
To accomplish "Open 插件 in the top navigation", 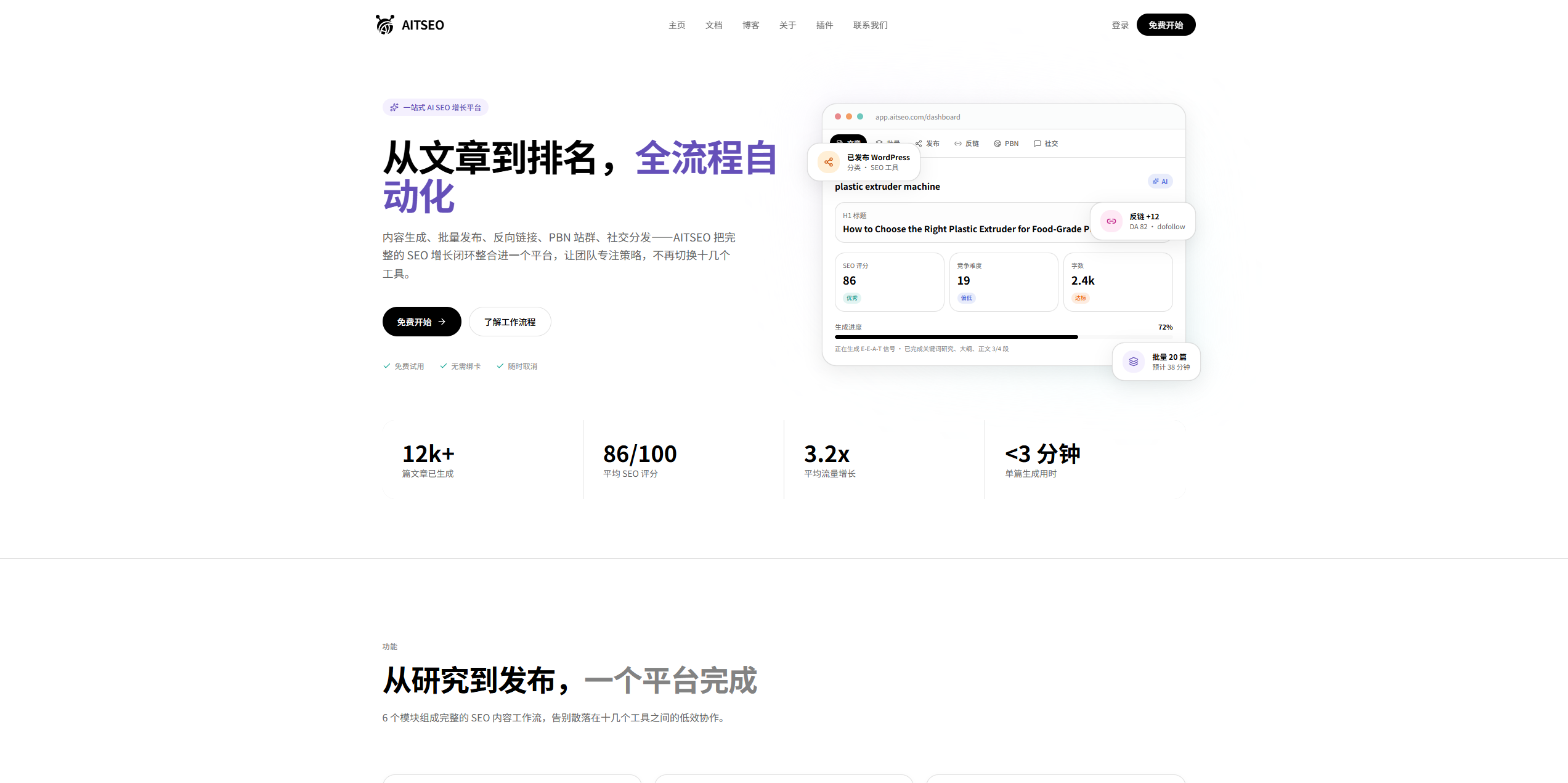I will click(824, 25).
